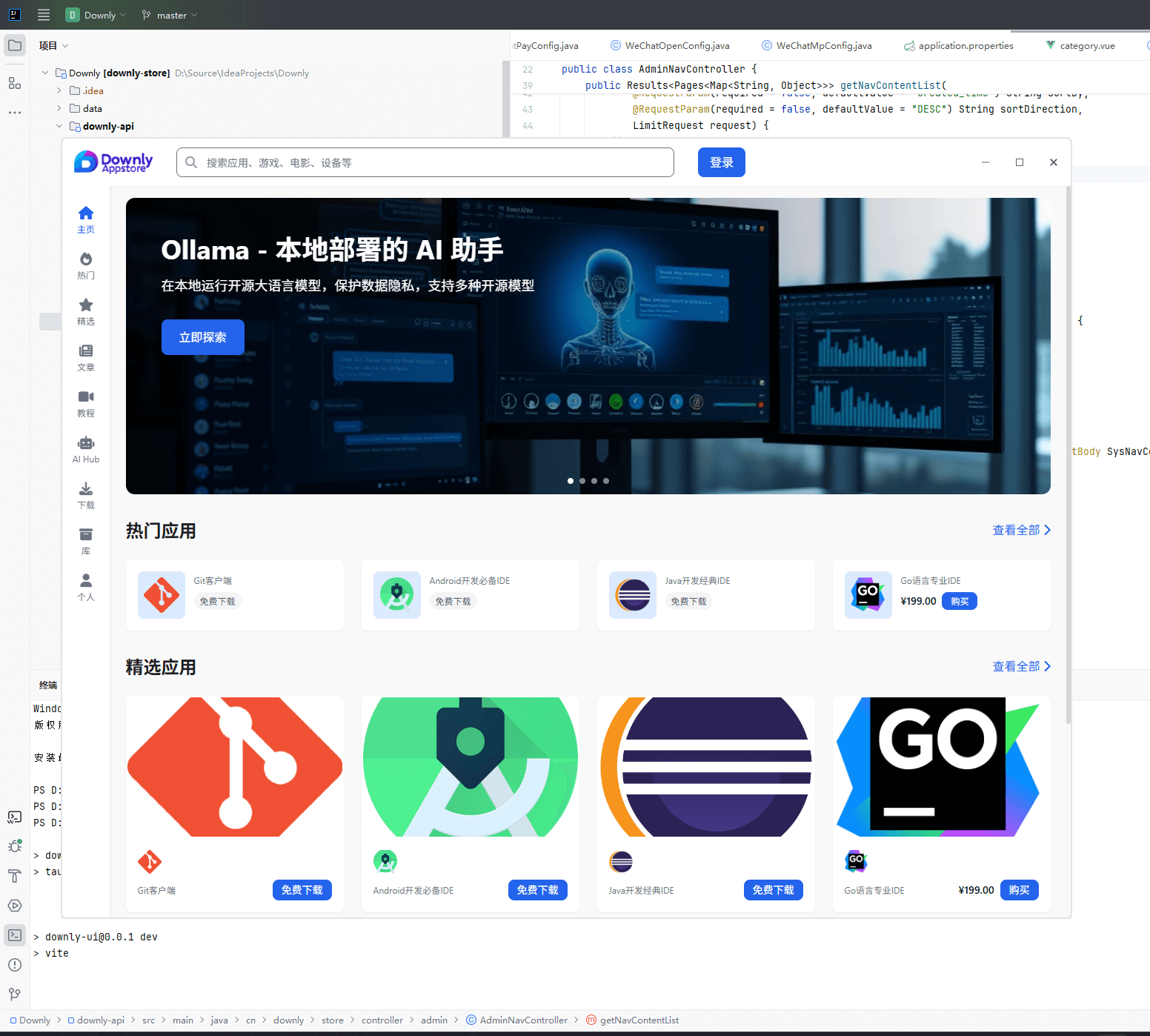Screen dimensions: 1150x1036
Task: Click the GoLand icon in hot apps
Action: point(868,595)
